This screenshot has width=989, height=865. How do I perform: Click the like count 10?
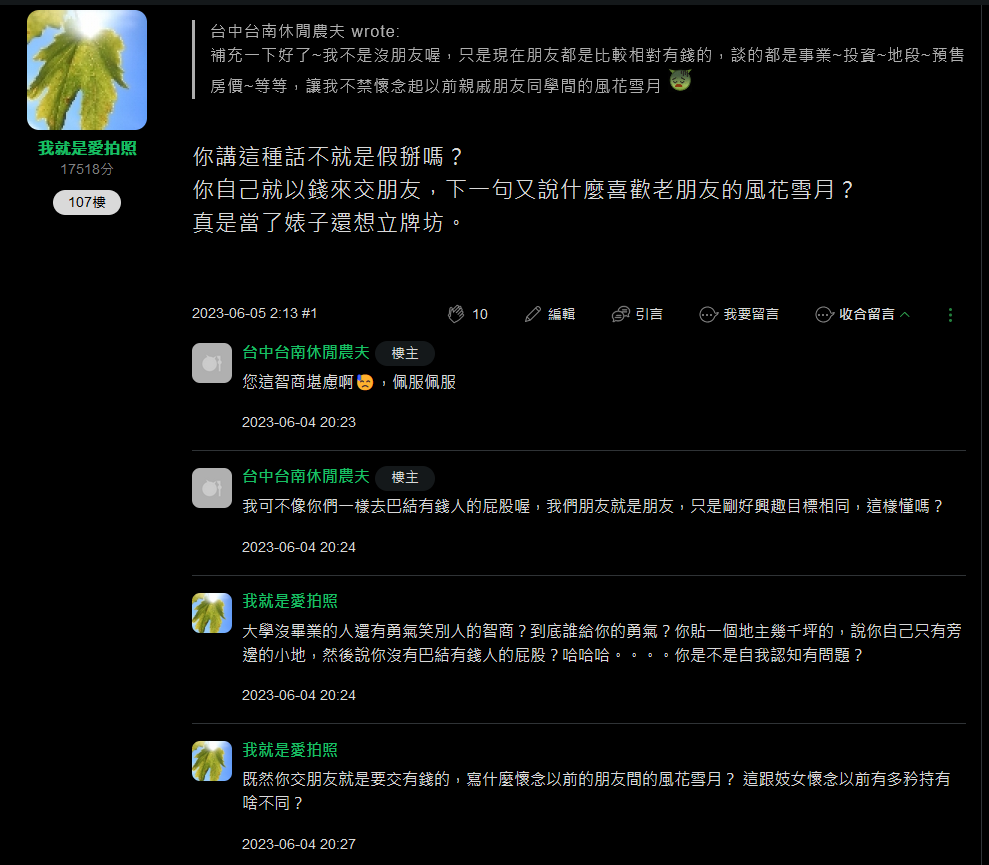(x=480, y=314)
